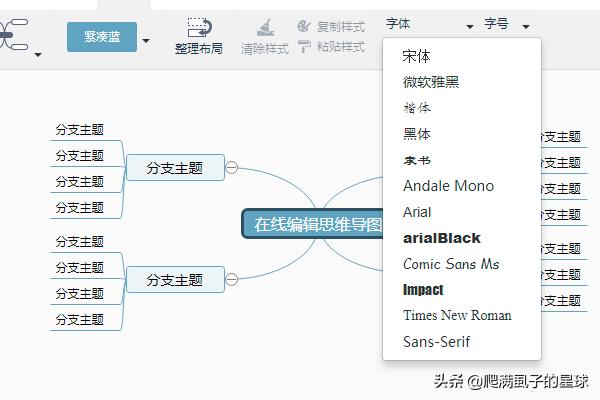Viewport: 600px width, 400px height.
Task: Select Comic Sans Ms font option
Action: (x=451, y=264)
